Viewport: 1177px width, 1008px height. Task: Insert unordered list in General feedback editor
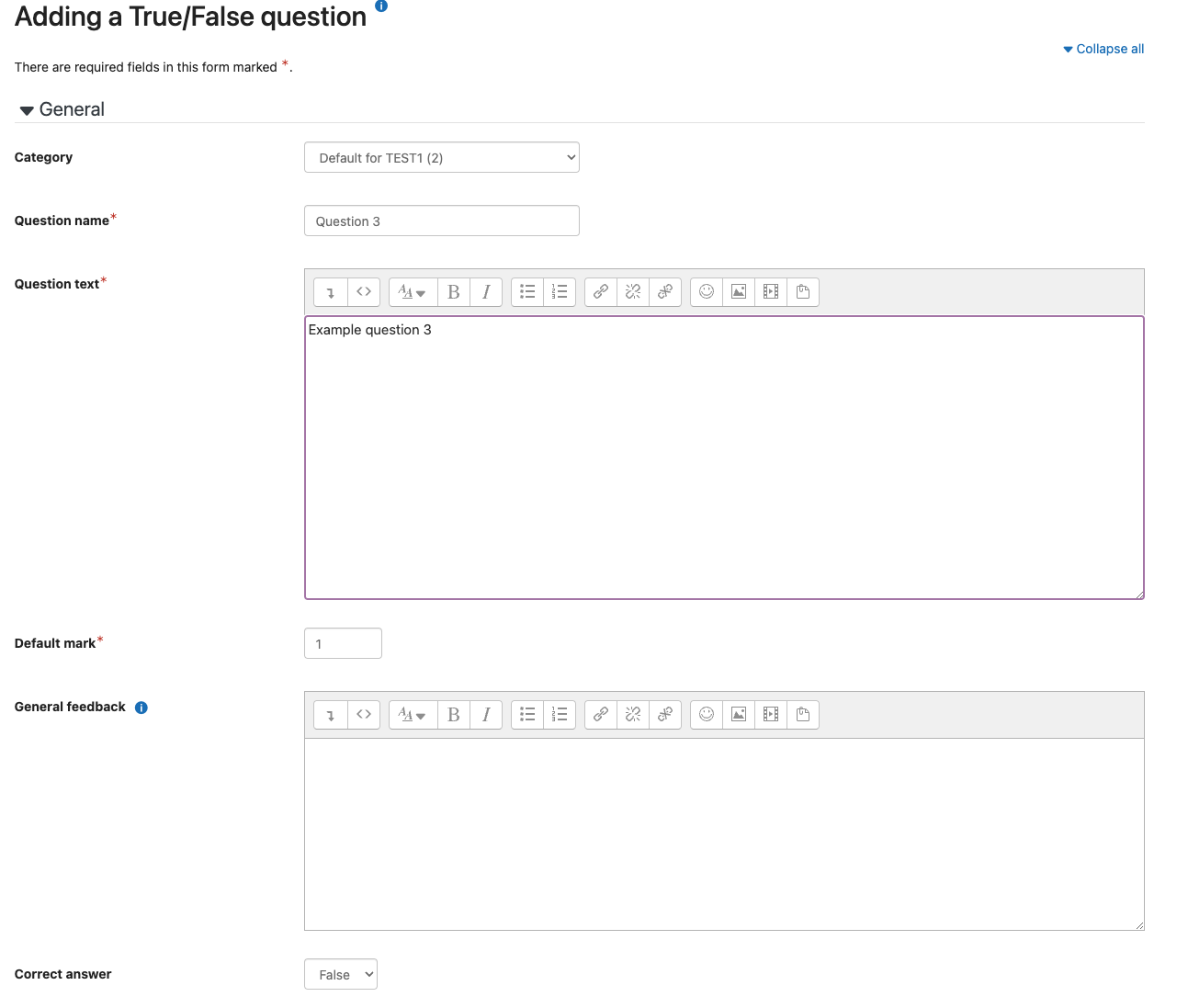[527, 715]
